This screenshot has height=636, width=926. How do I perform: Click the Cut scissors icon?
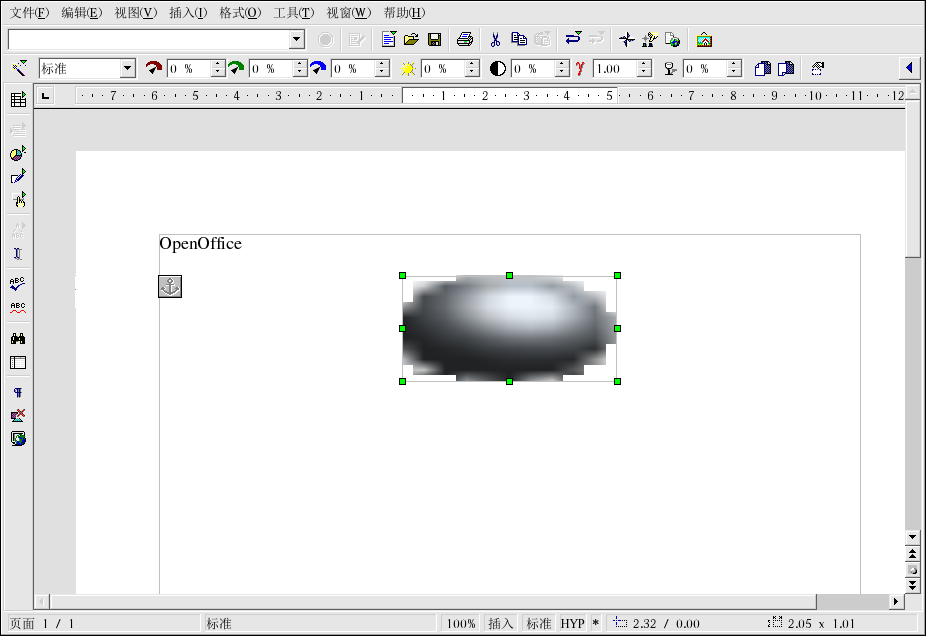[x=494, y=40]
